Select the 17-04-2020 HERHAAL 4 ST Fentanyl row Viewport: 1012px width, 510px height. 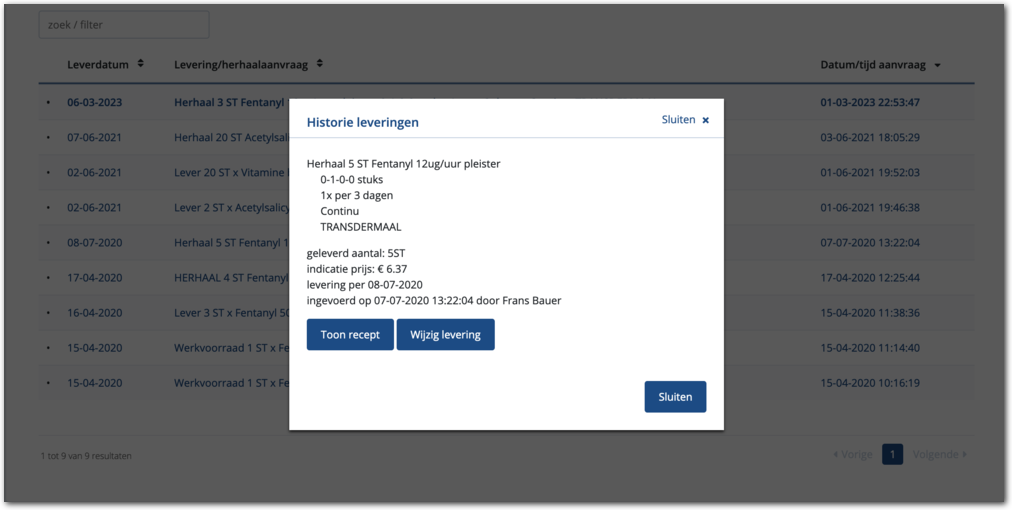pos(229,277)
